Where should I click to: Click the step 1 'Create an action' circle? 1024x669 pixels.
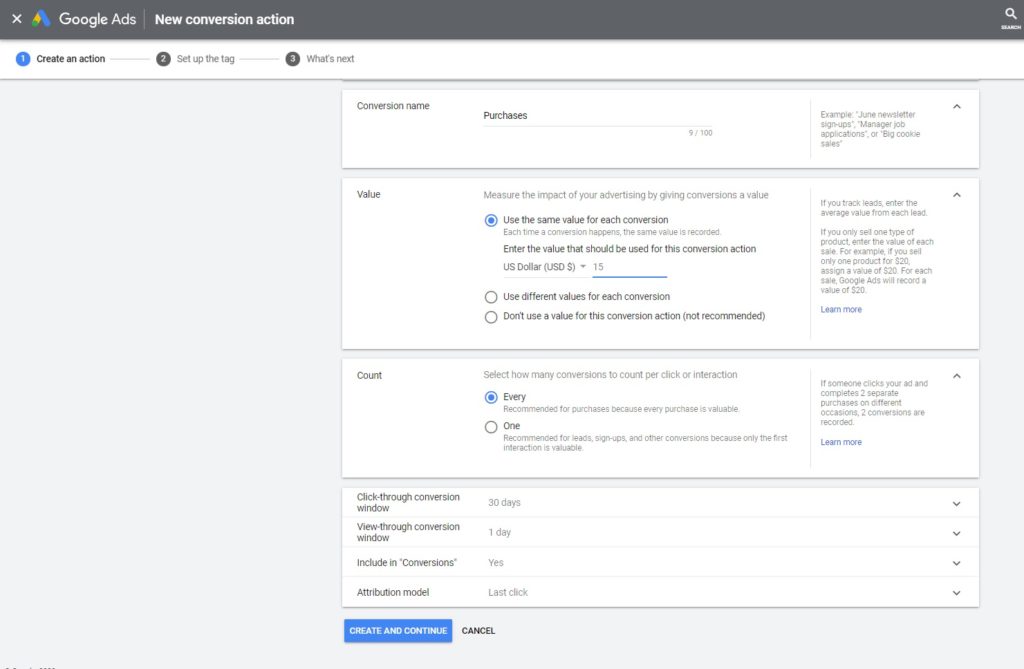[x=22, y=58]
